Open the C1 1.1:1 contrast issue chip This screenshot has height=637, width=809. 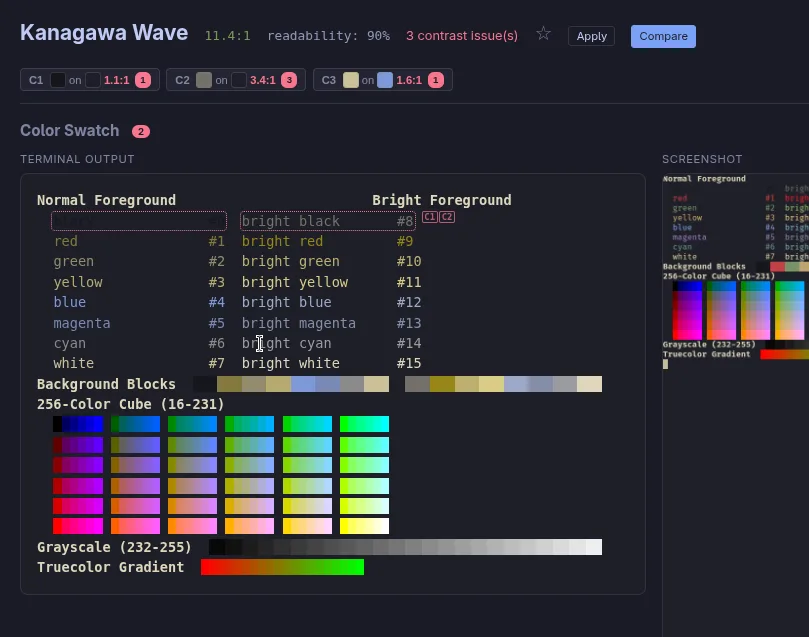tap(89, 80)
